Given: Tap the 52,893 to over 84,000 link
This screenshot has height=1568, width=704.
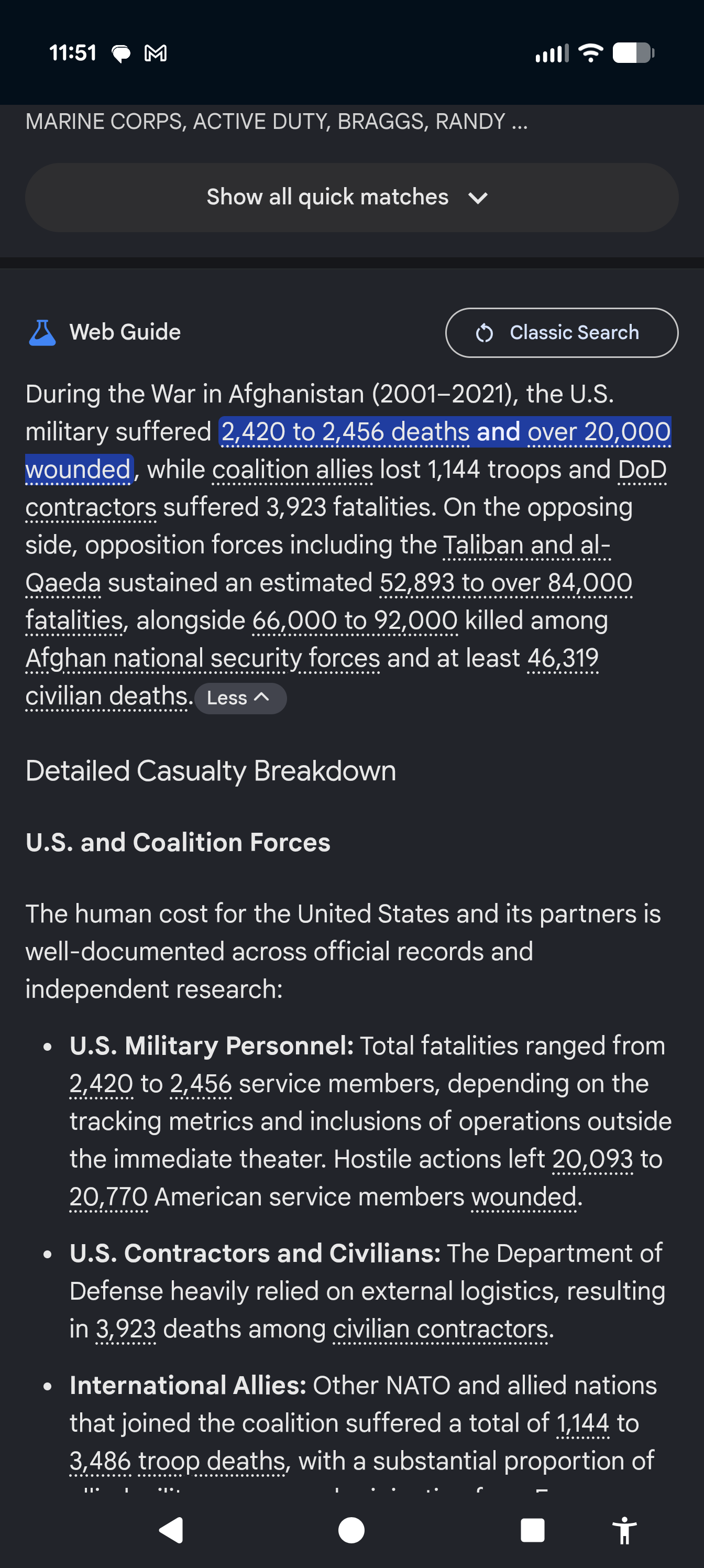Looking at the screenshot, I should [x=505, y=583].
